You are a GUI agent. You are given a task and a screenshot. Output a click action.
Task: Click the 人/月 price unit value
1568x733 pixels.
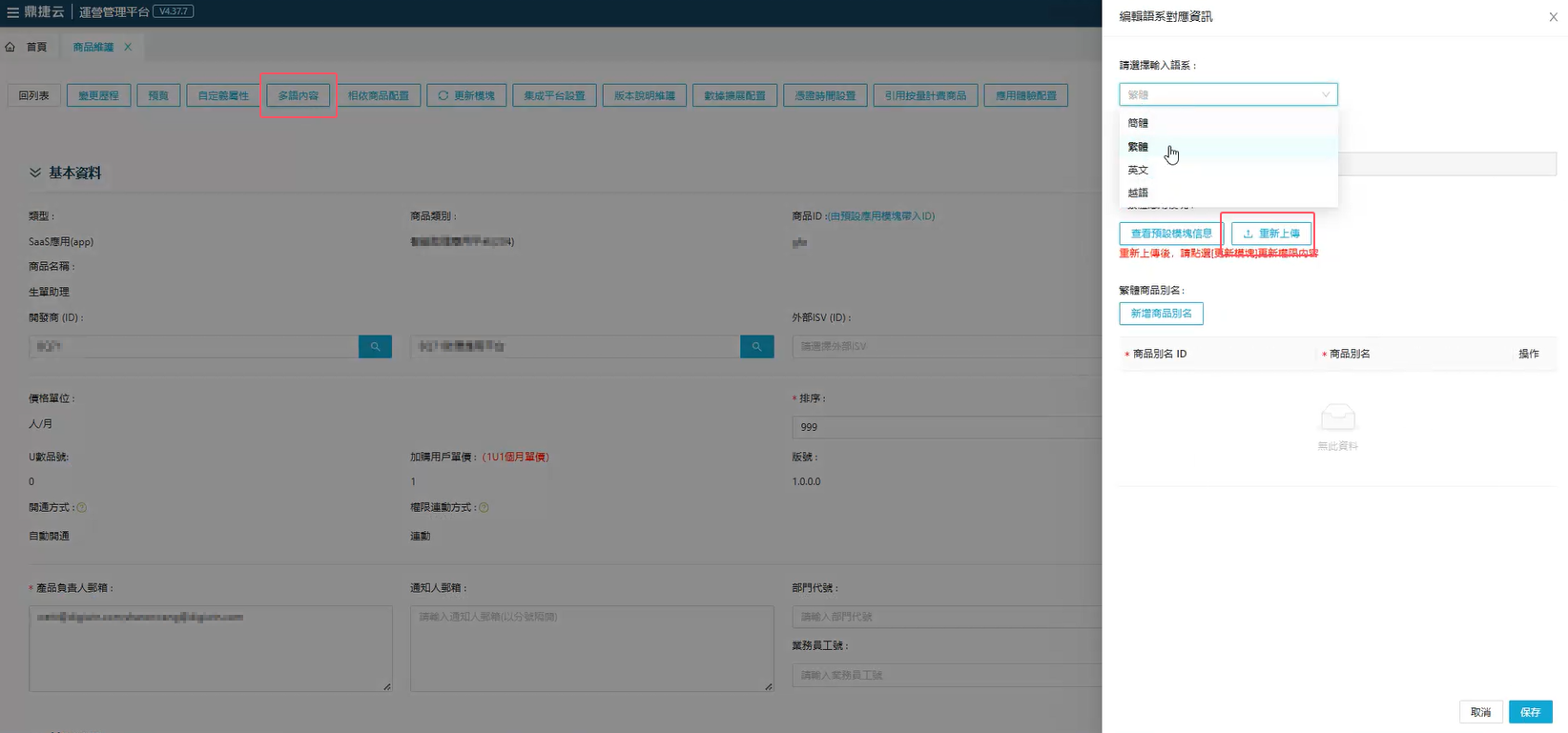[40, 424]
